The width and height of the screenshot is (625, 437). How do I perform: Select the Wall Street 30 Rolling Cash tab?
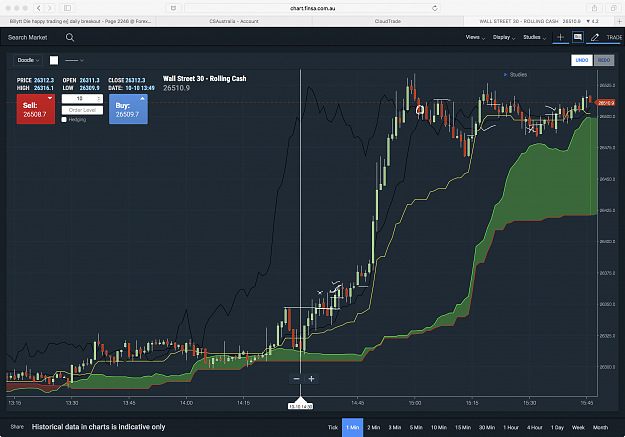(539, 21)
